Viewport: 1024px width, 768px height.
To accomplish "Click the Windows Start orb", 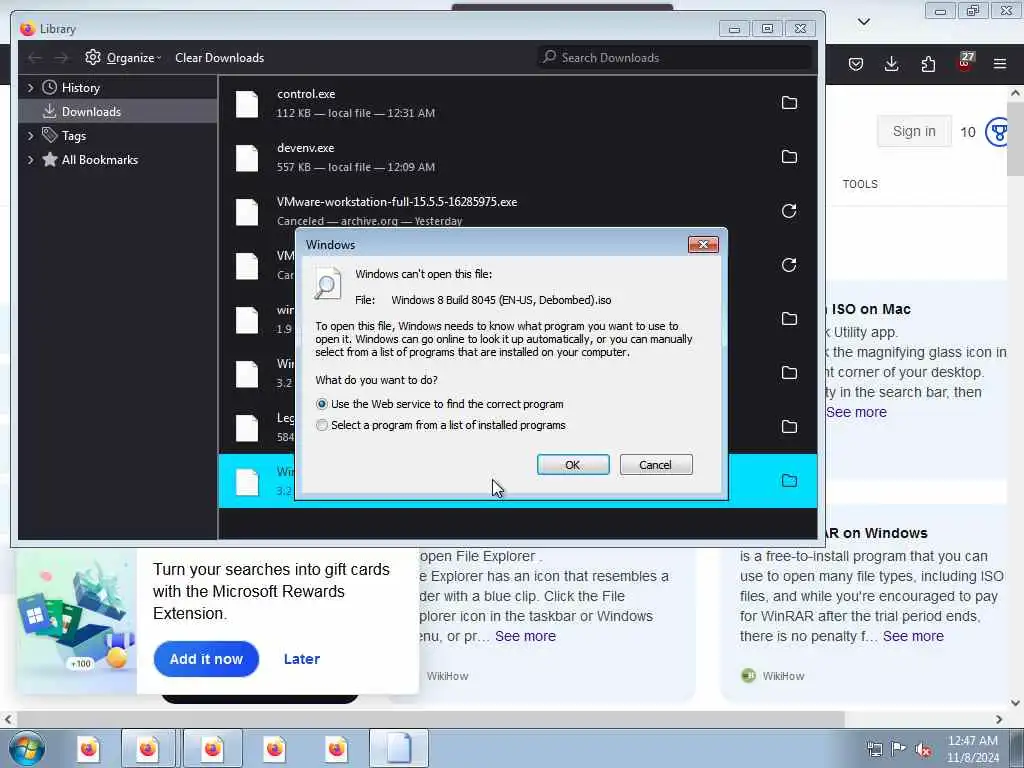I will pos(27,748).
